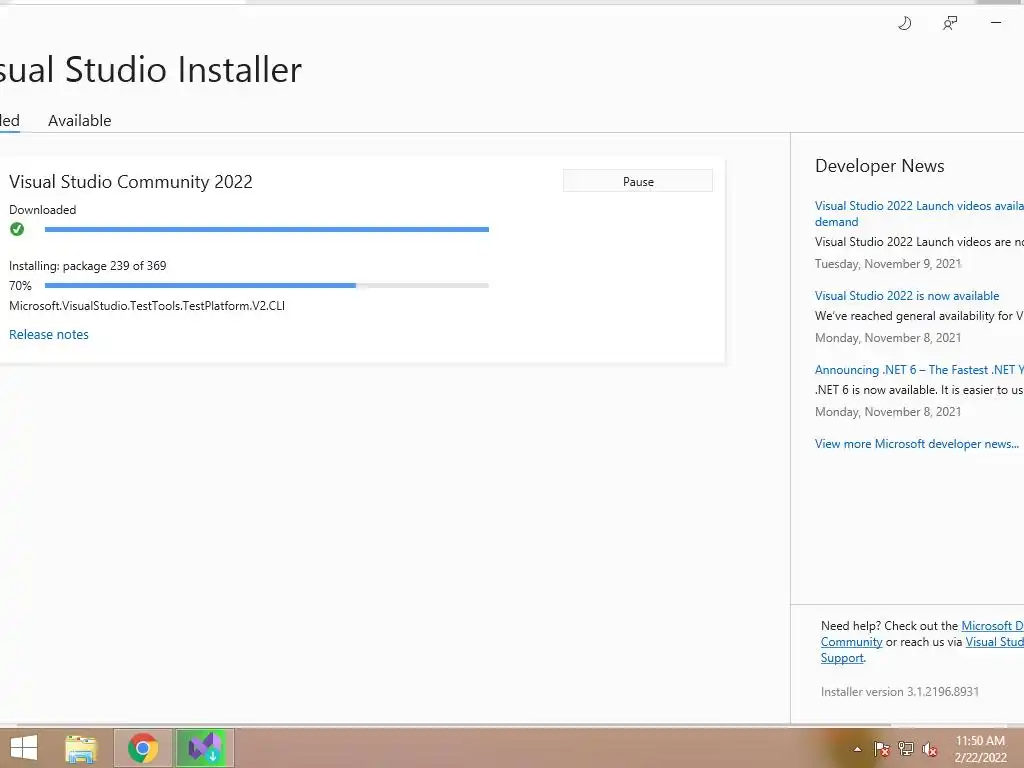Show hidden system tray icons
Viewport: 1024px width, 768px height.
coord(857,750)
